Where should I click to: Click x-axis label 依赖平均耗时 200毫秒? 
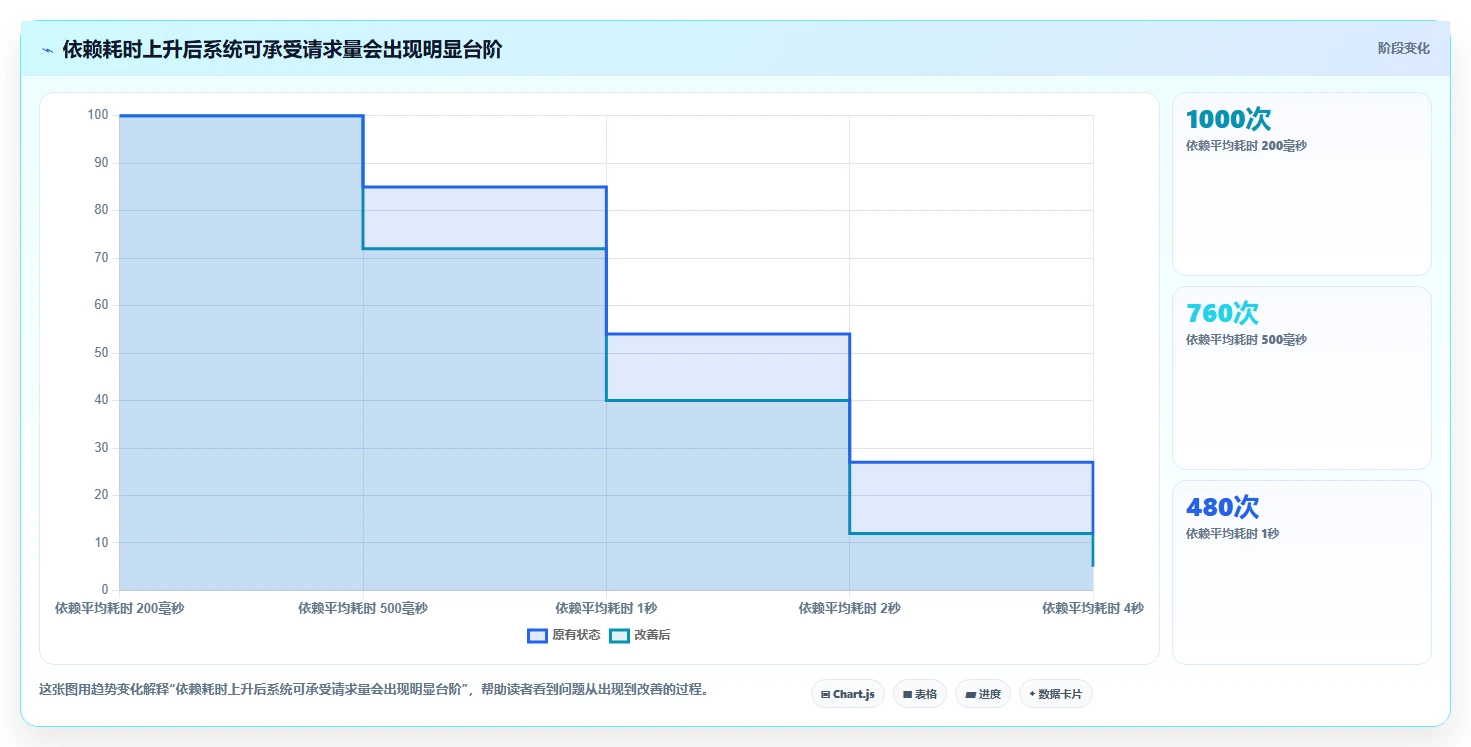click(119, 608)
